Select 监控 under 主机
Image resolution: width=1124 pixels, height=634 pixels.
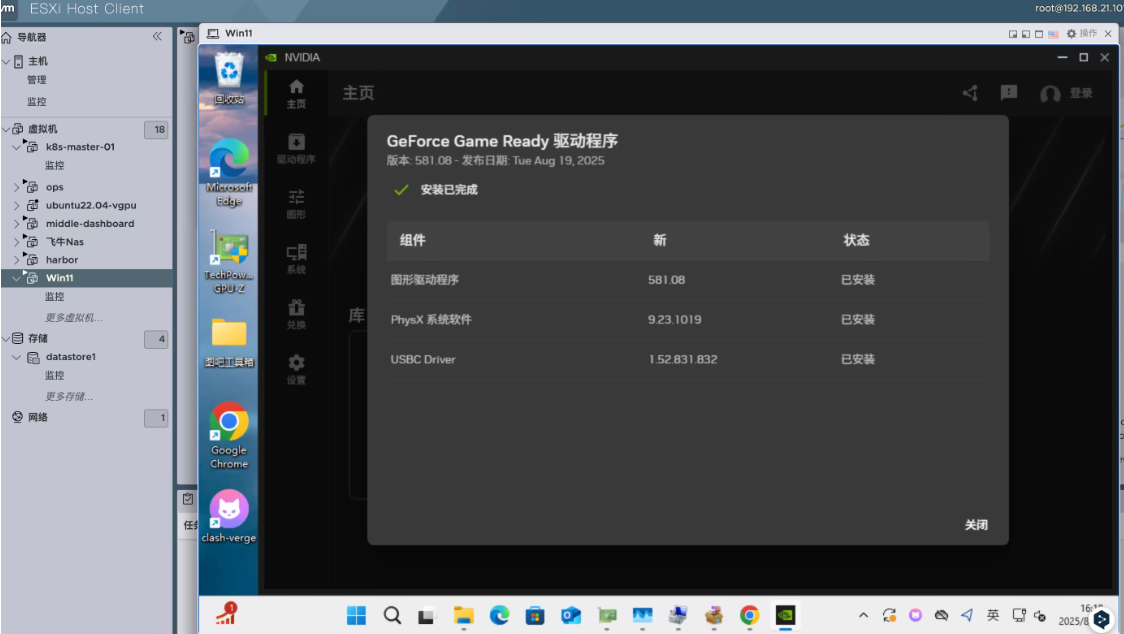37,102
